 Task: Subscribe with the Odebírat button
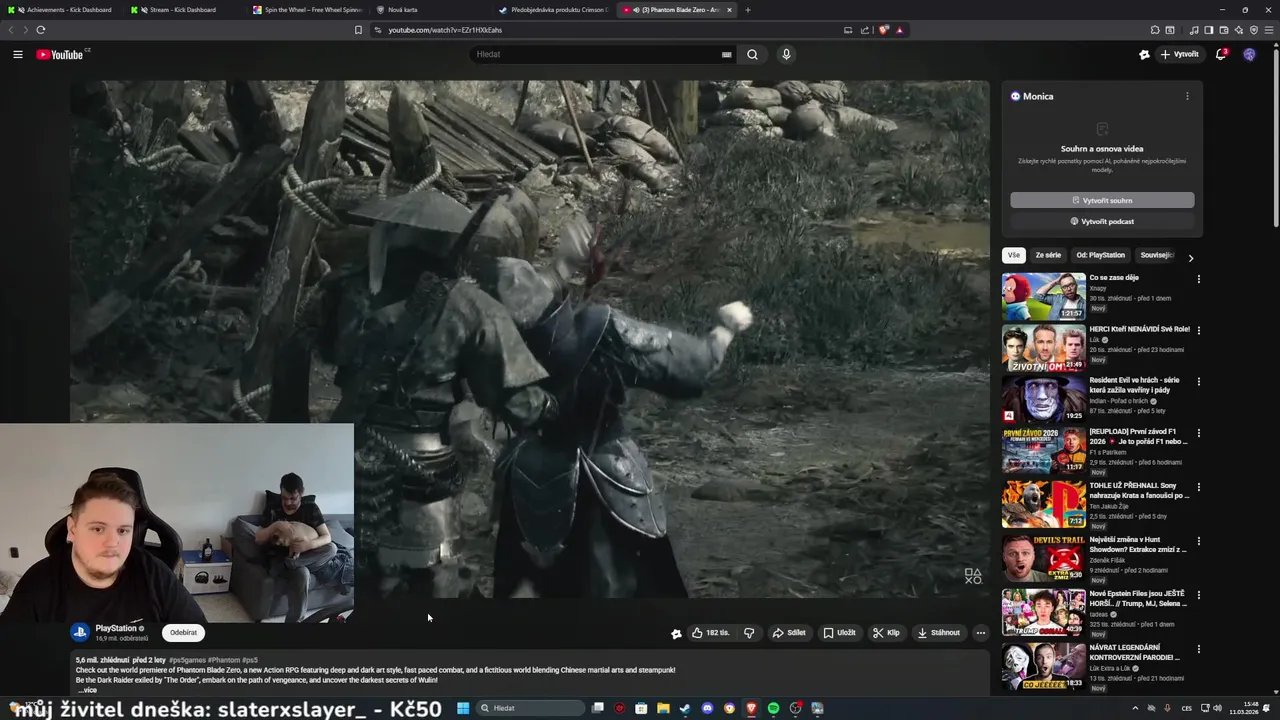(183, 633)
